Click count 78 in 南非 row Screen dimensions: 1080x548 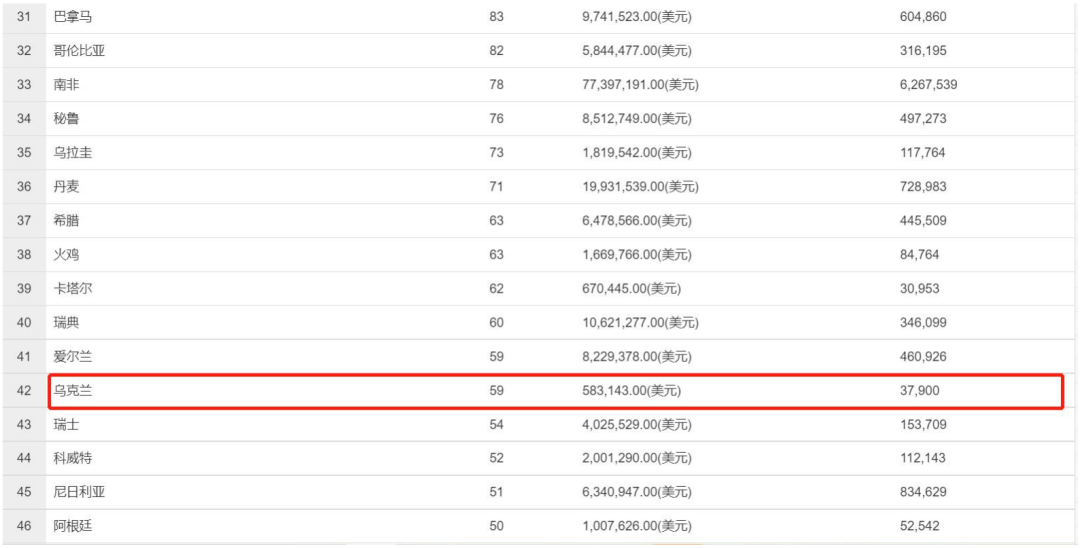coord(497,85)
